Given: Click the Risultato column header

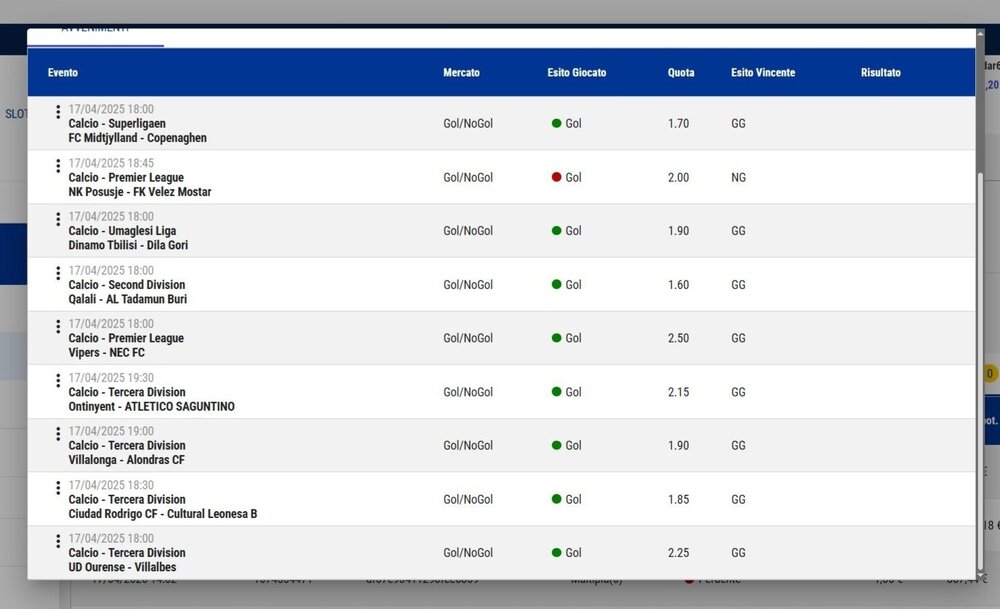Looking at the screenshot, I should click(x=880, y=72).
